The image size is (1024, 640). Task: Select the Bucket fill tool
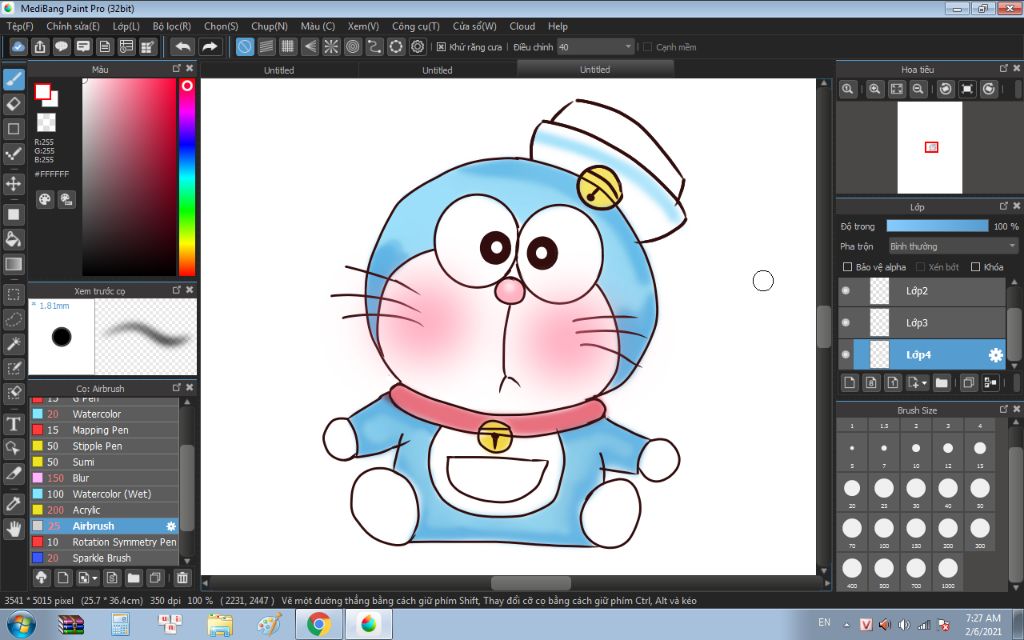point(13,239)
